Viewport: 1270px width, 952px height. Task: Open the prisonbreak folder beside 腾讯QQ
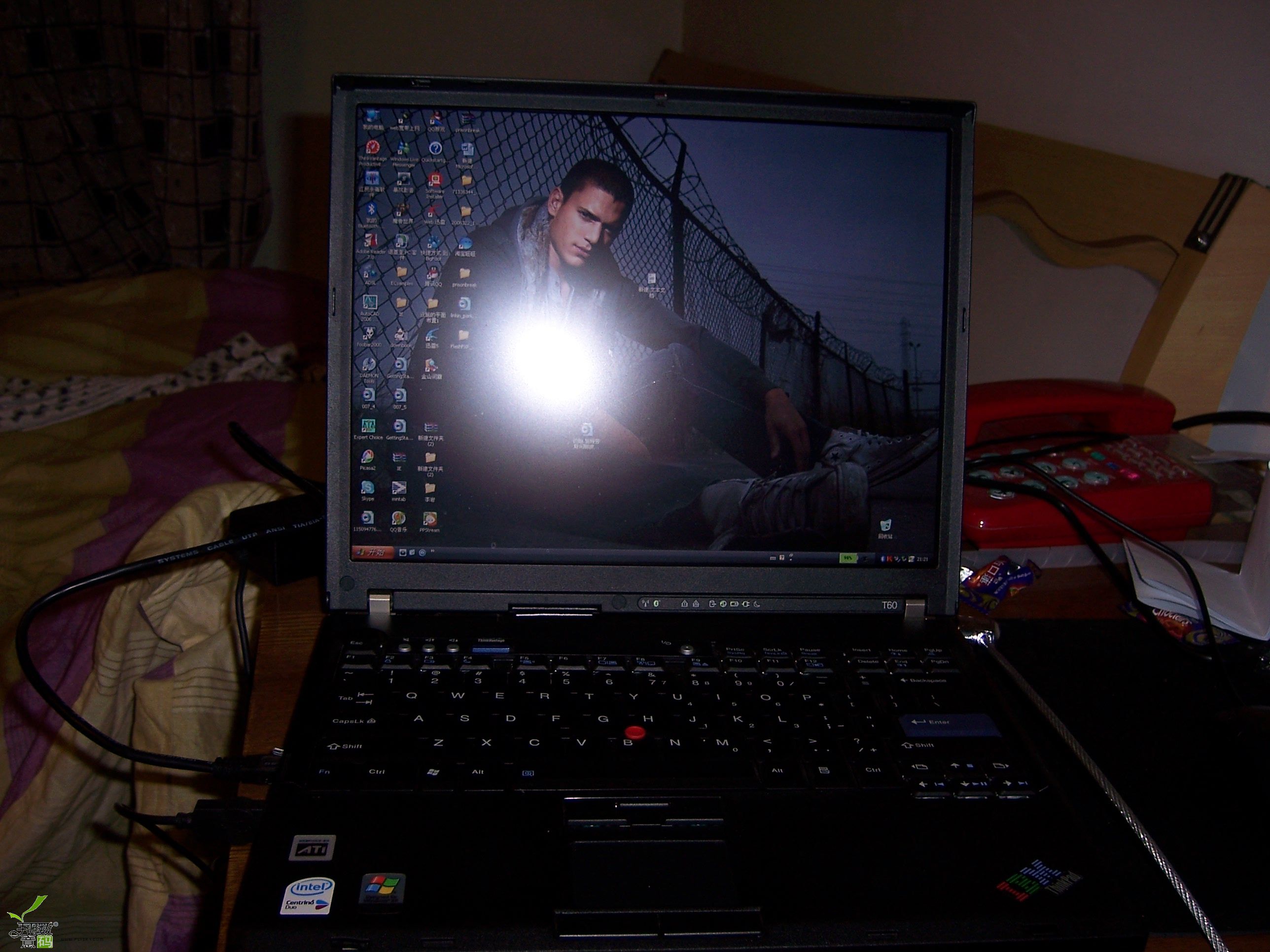(464, 276)
